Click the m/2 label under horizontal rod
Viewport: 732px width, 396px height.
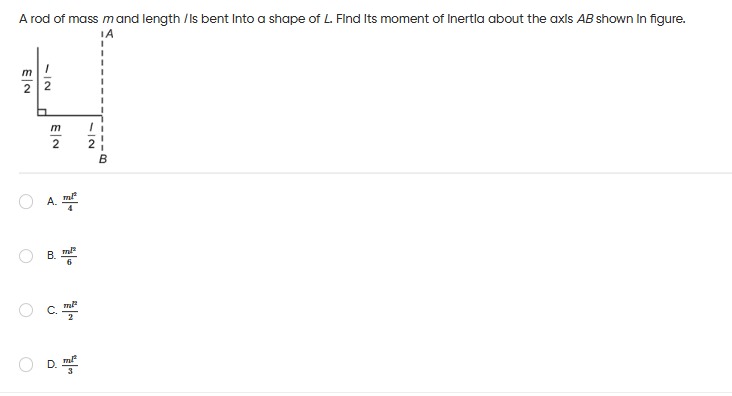point(56,136)
